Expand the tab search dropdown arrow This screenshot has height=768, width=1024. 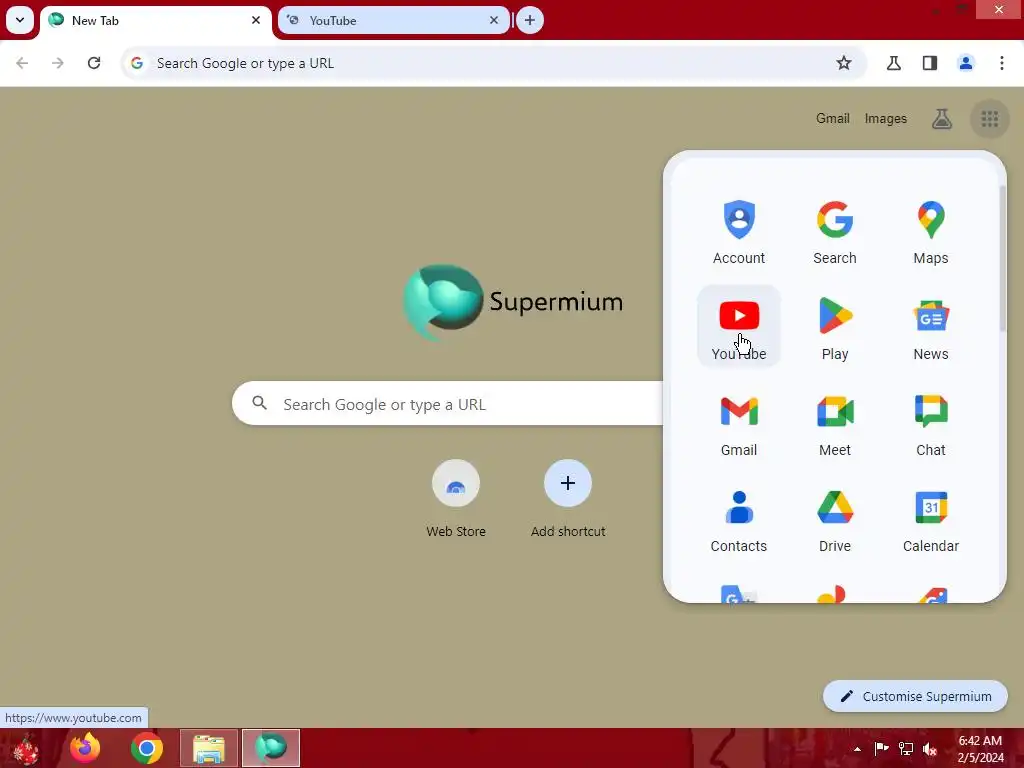(20, 20)
